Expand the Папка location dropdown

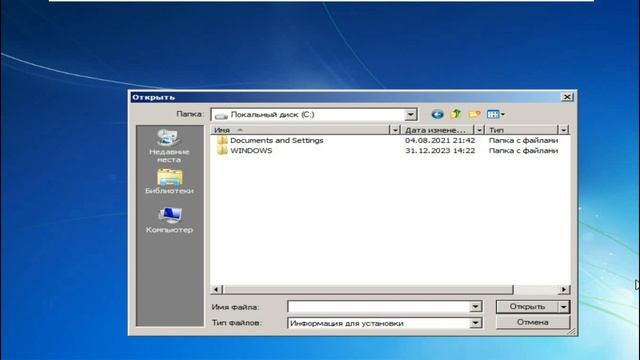411,115
